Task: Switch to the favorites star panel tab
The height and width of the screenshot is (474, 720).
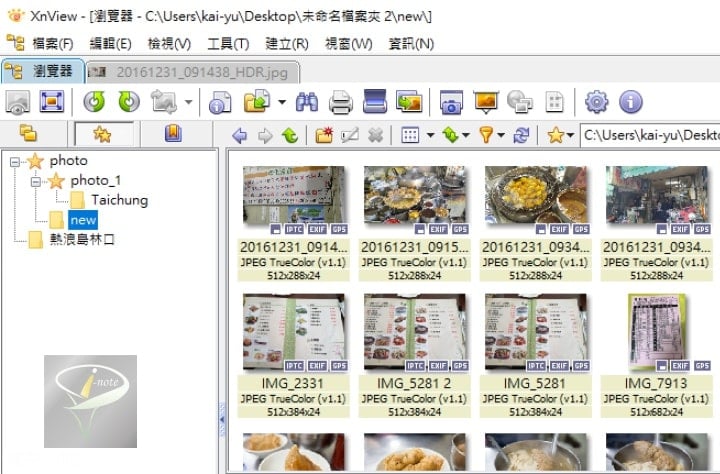Action: tap(103, 134)
